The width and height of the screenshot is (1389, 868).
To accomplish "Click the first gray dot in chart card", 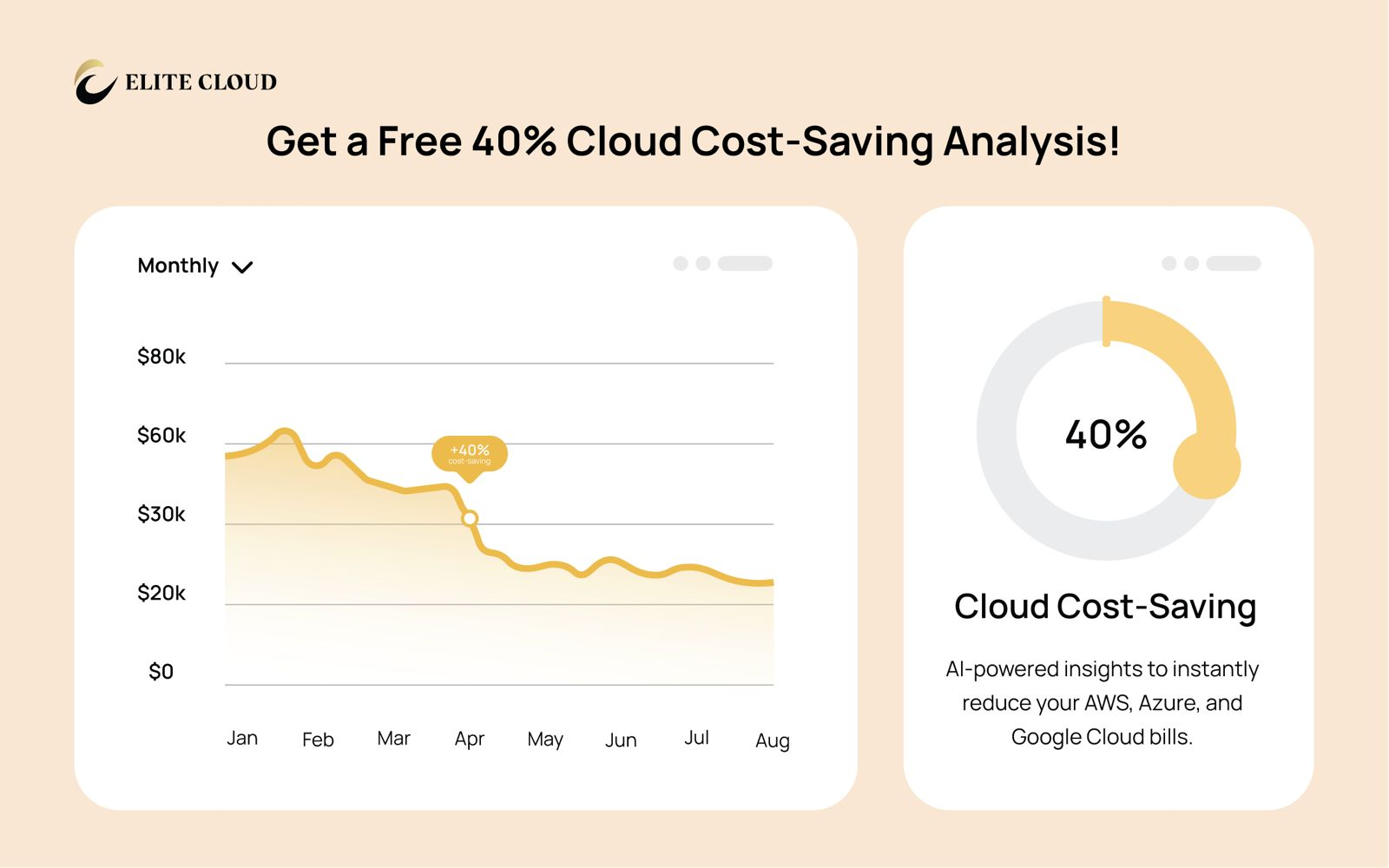I will coord(681,263).
